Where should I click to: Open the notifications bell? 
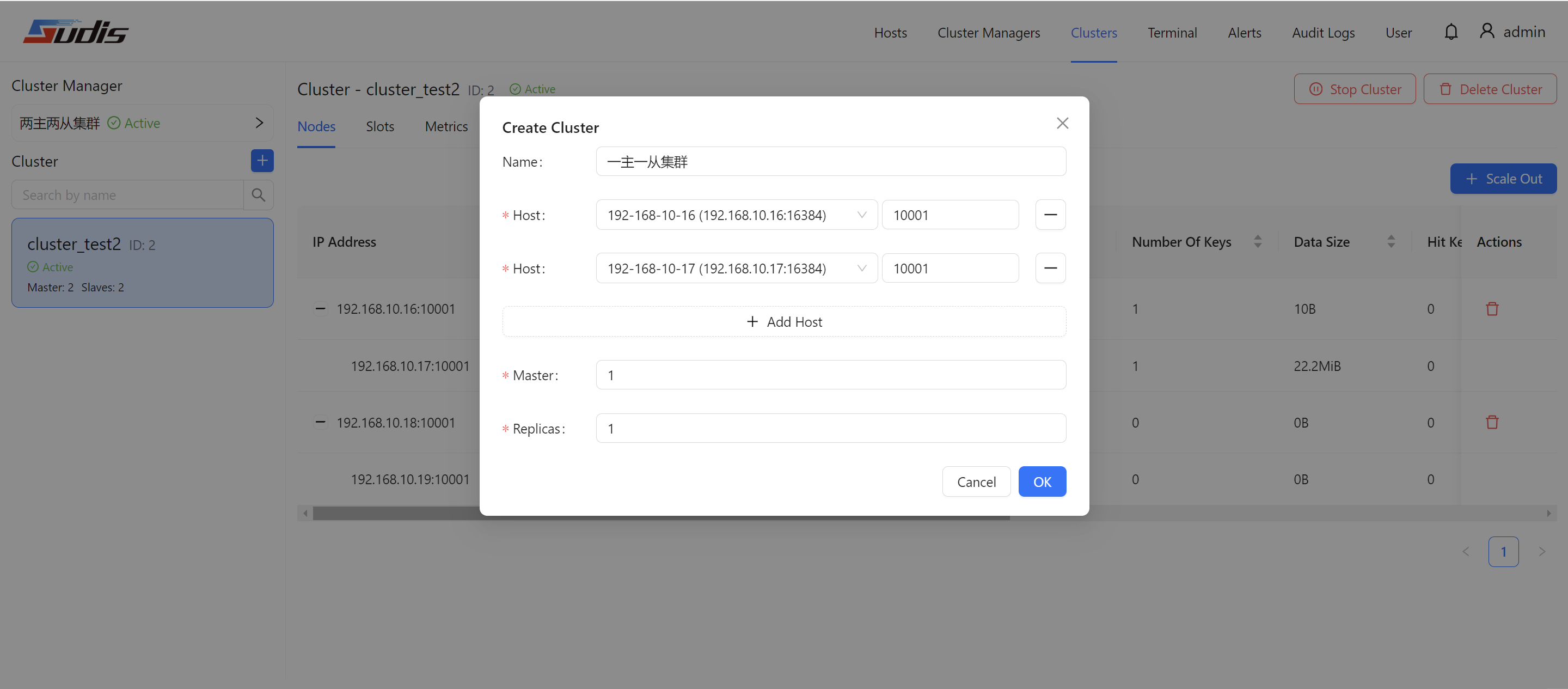point(1451,32)
